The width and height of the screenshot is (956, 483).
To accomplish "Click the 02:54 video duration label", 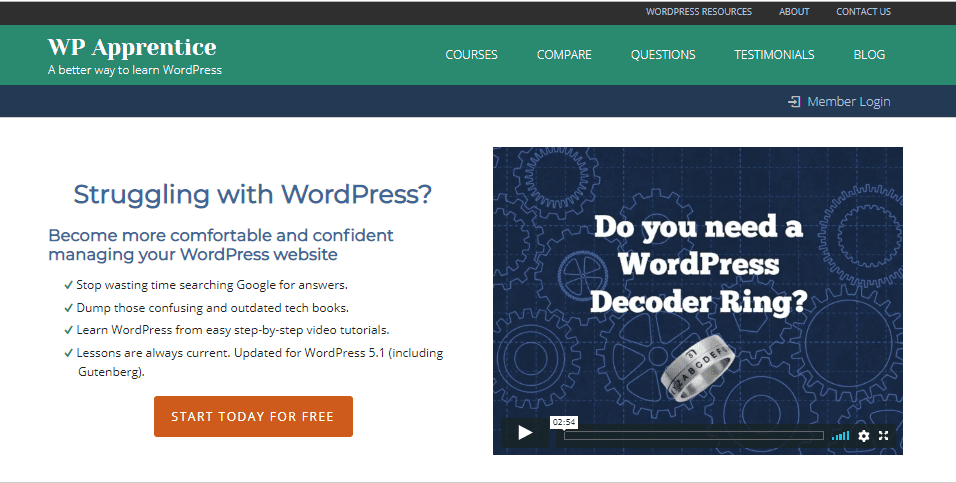I will pos(564,422).
